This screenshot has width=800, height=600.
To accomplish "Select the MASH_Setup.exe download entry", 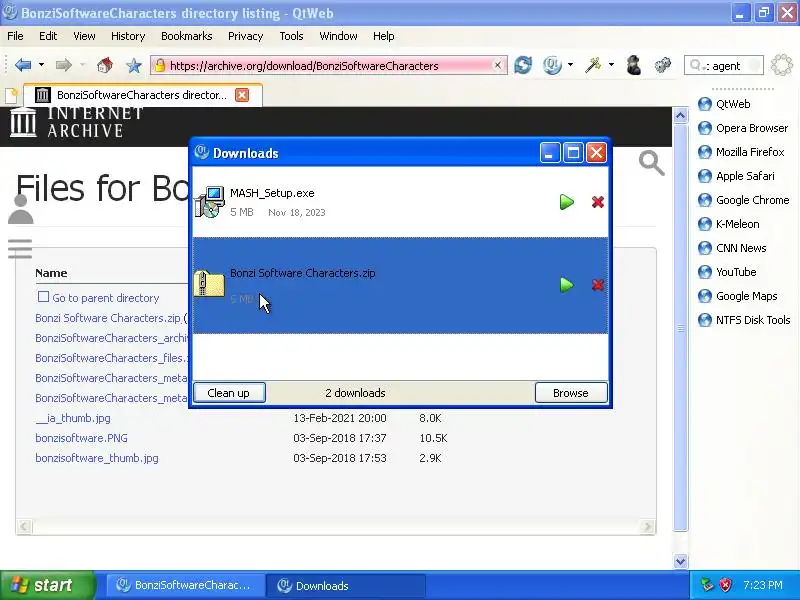I will [x=401, y=202].
